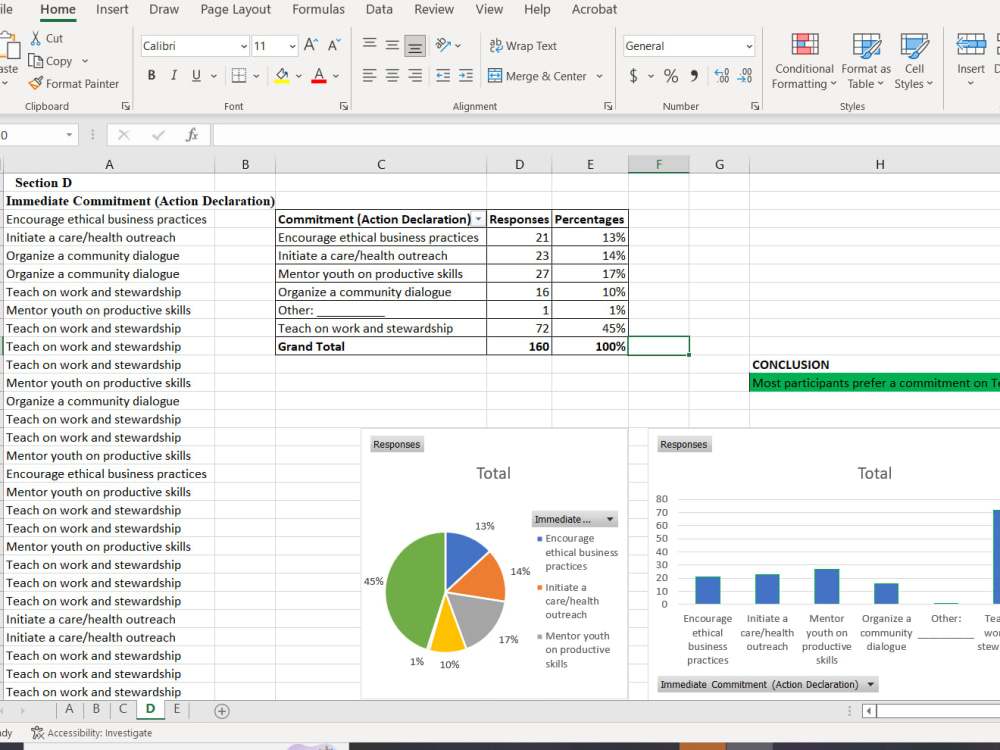Click Merge & Center button
Viewport: 1000px width, 750px height.
tap(537, 77)
